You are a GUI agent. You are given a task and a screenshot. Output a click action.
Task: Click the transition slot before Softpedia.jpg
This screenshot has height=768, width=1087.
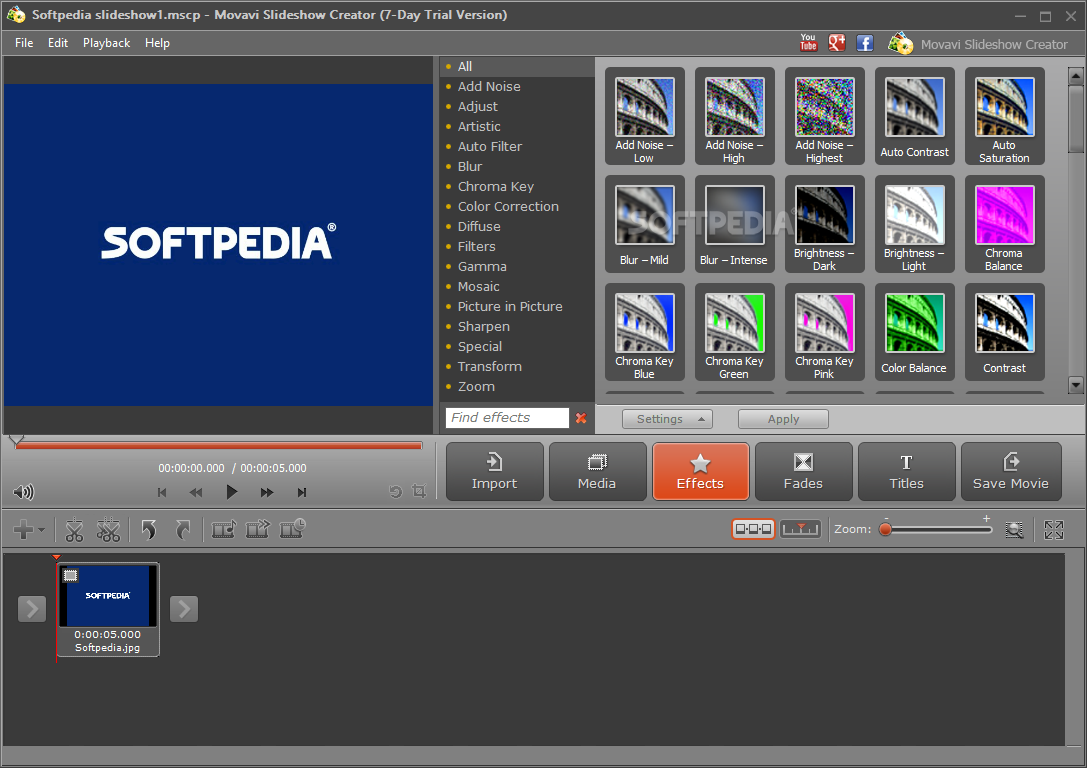click(32, 609)
